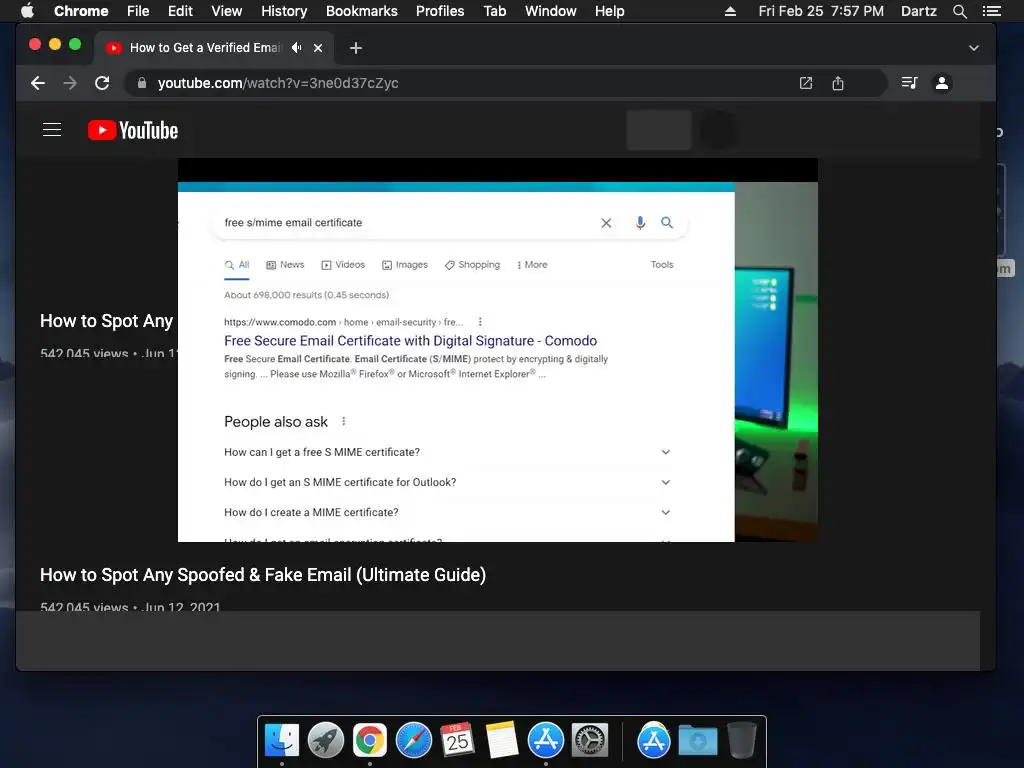The height and width of the screenshot is (768, 1024).
Task: Click the voice search microphone icon
Action: [x=640, y=223]
